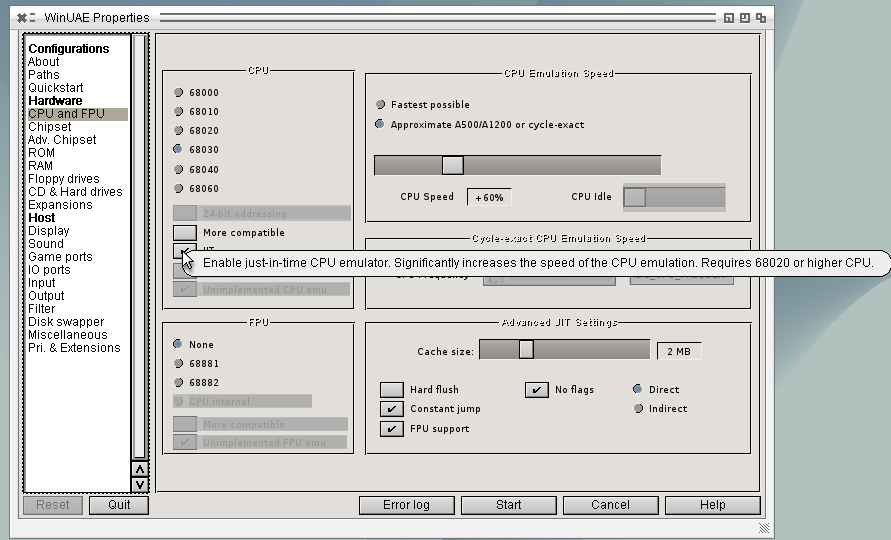
Task: Click the sidebar vertical scrollbar track
Action: 139,247
